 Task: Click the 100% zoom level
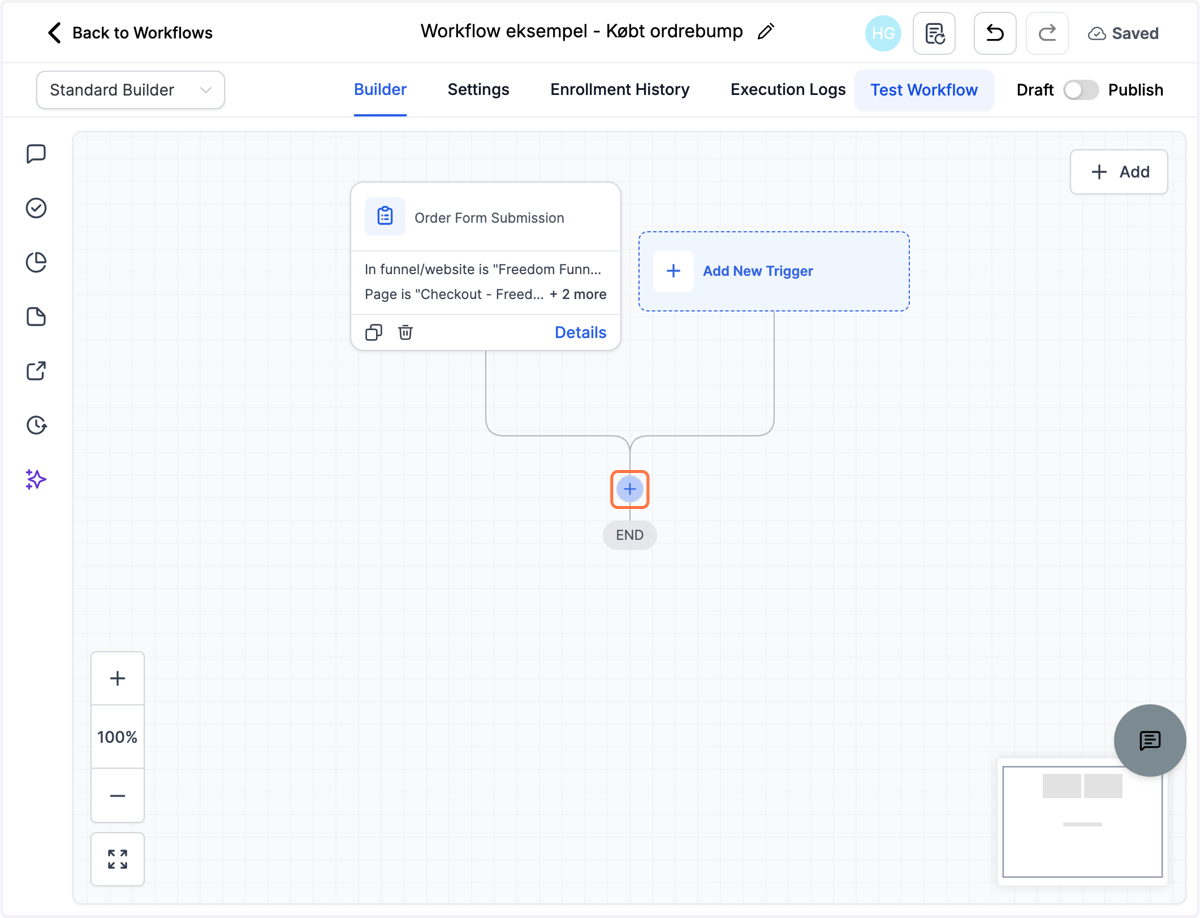[x=118, y=737]
